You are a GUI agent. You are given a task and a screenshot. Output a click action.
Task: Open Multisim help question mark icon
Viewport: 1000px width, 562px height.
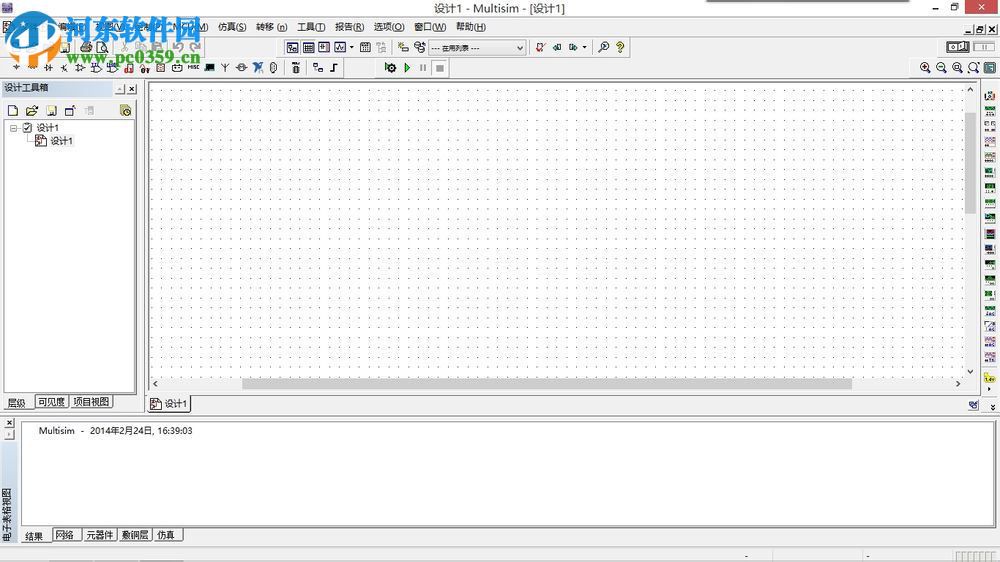620,47
